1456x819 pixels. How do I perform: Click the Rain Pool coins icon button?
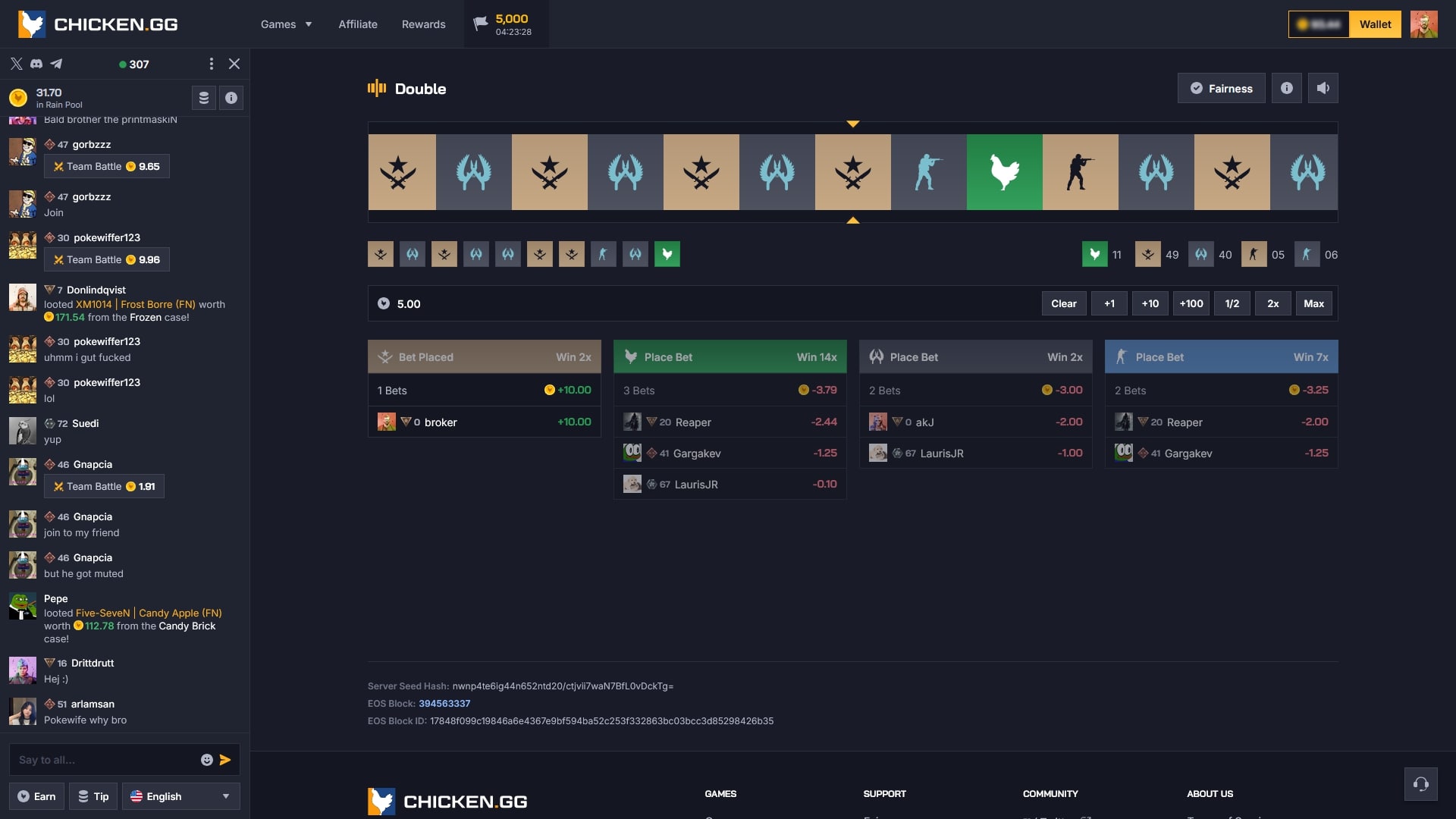click(203, 98)
